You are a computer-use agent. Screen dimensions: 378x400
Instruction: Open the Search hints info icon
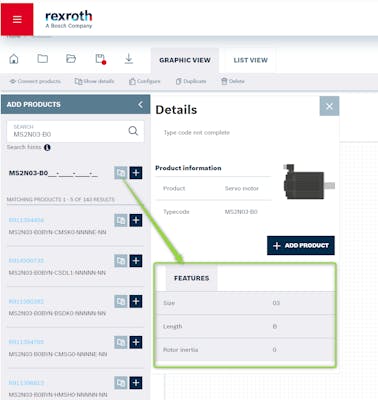(x=47, y=147)
